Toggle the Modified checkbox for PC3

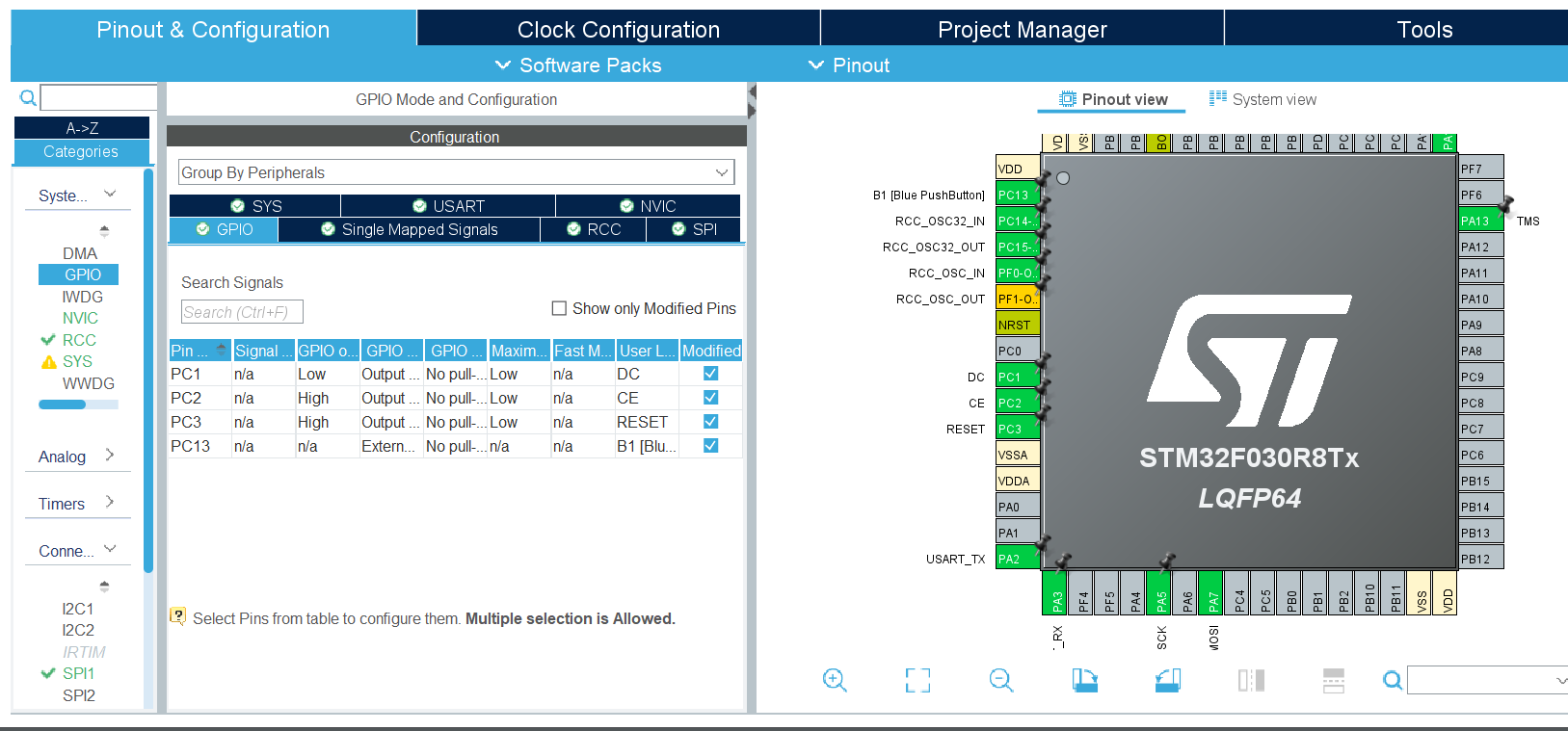(710, 422)
